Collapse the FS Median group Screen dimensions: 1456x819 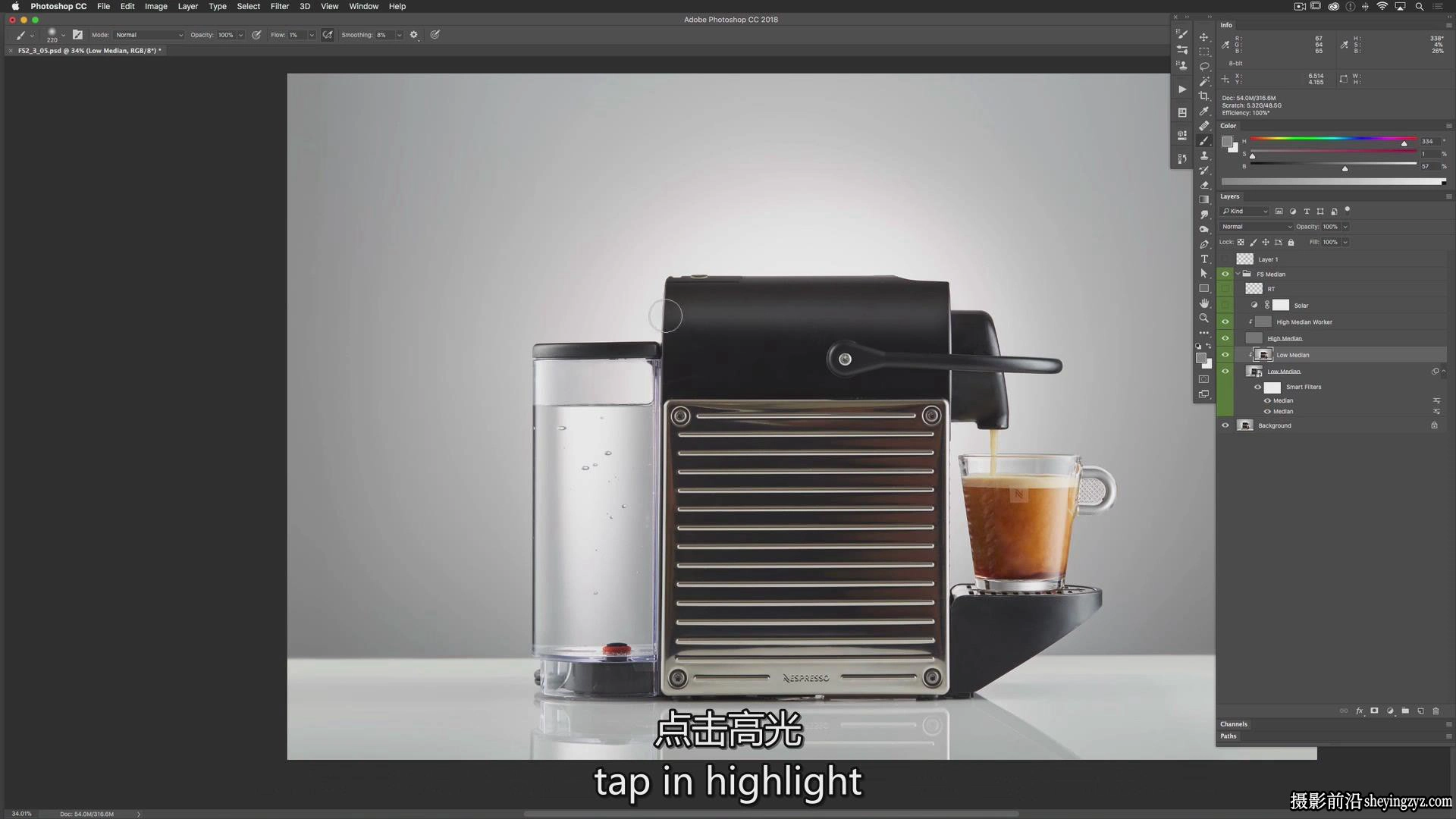click(1238, 274)
